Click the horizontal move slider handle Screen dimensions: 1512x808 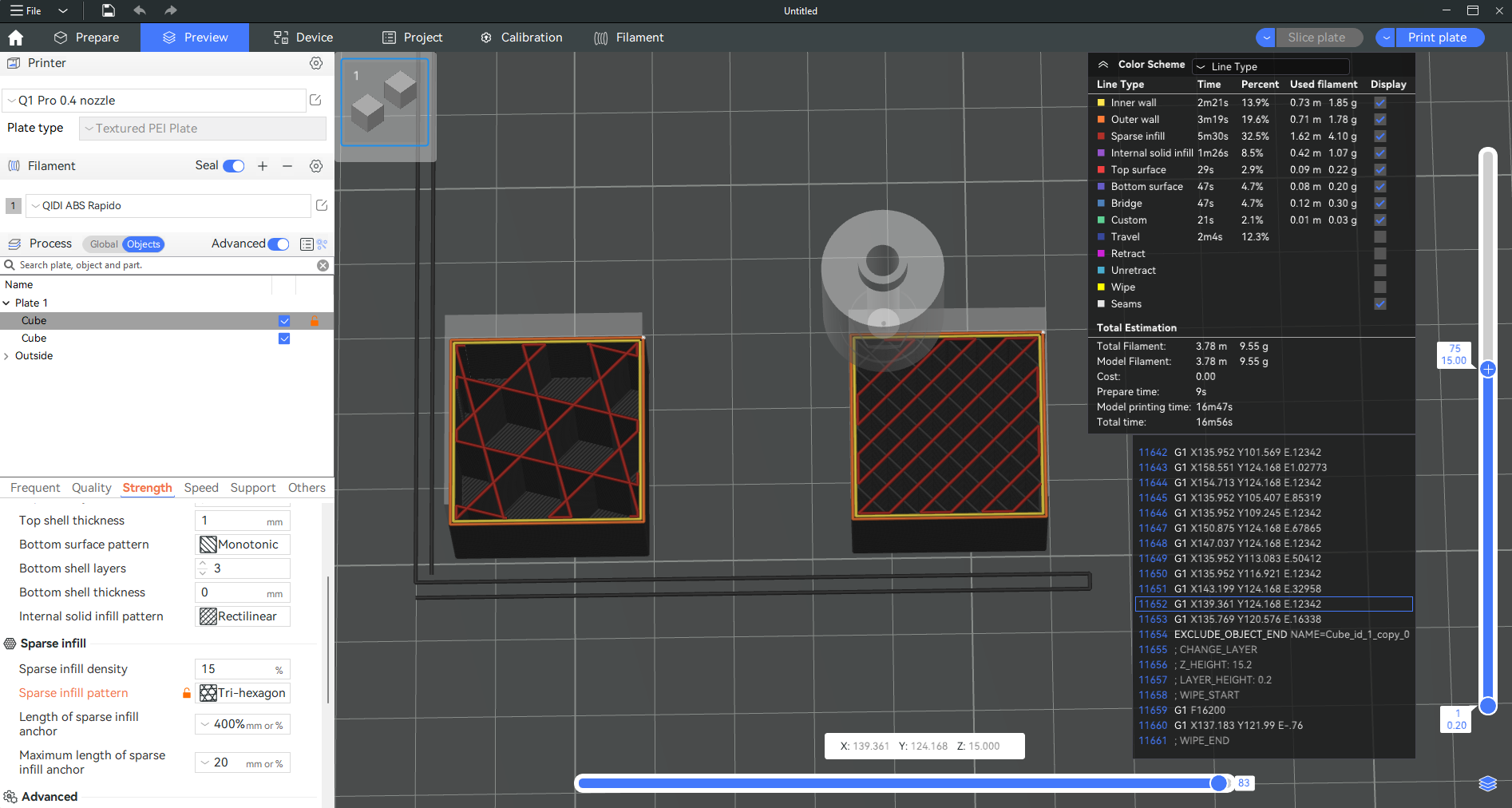coord(1218,783)
